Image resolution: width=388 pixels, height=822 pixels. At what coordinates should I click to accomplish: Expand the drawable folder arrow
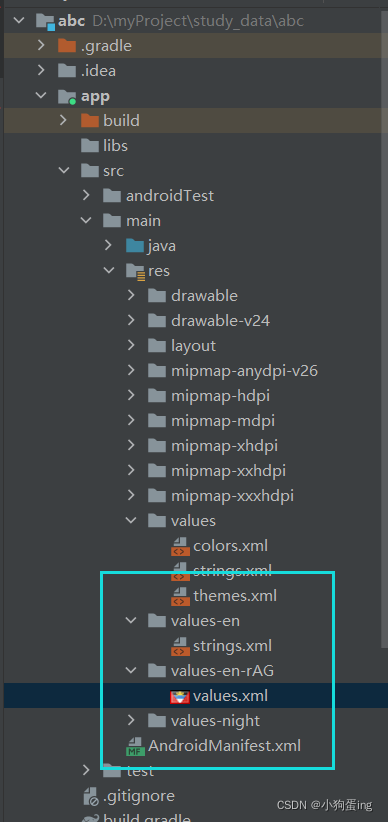coord(131,296)
